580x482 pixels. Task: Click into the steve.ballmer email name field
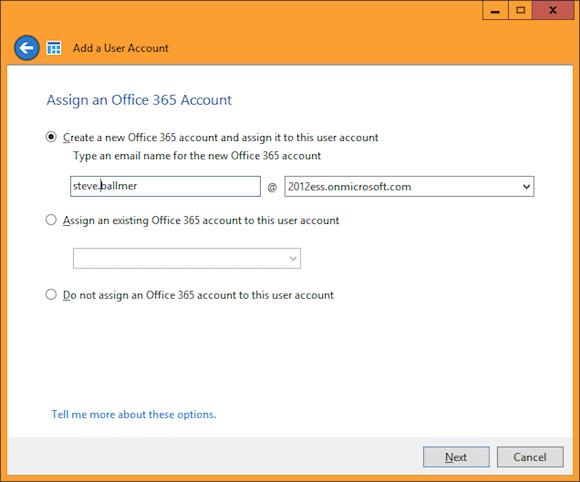coord(165,186)
